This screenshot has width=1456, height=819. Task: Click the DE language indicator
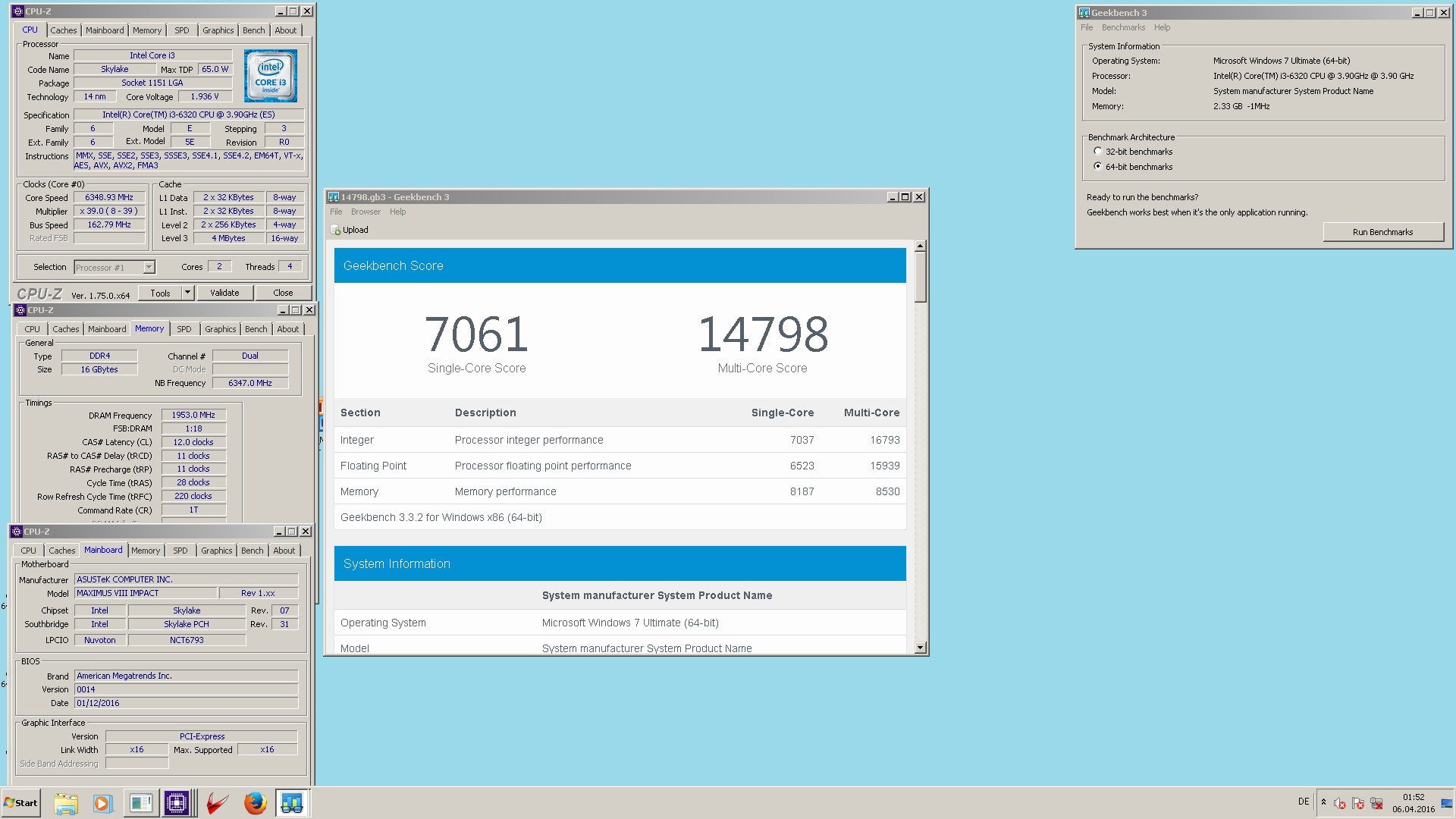tap(1304, 802)
